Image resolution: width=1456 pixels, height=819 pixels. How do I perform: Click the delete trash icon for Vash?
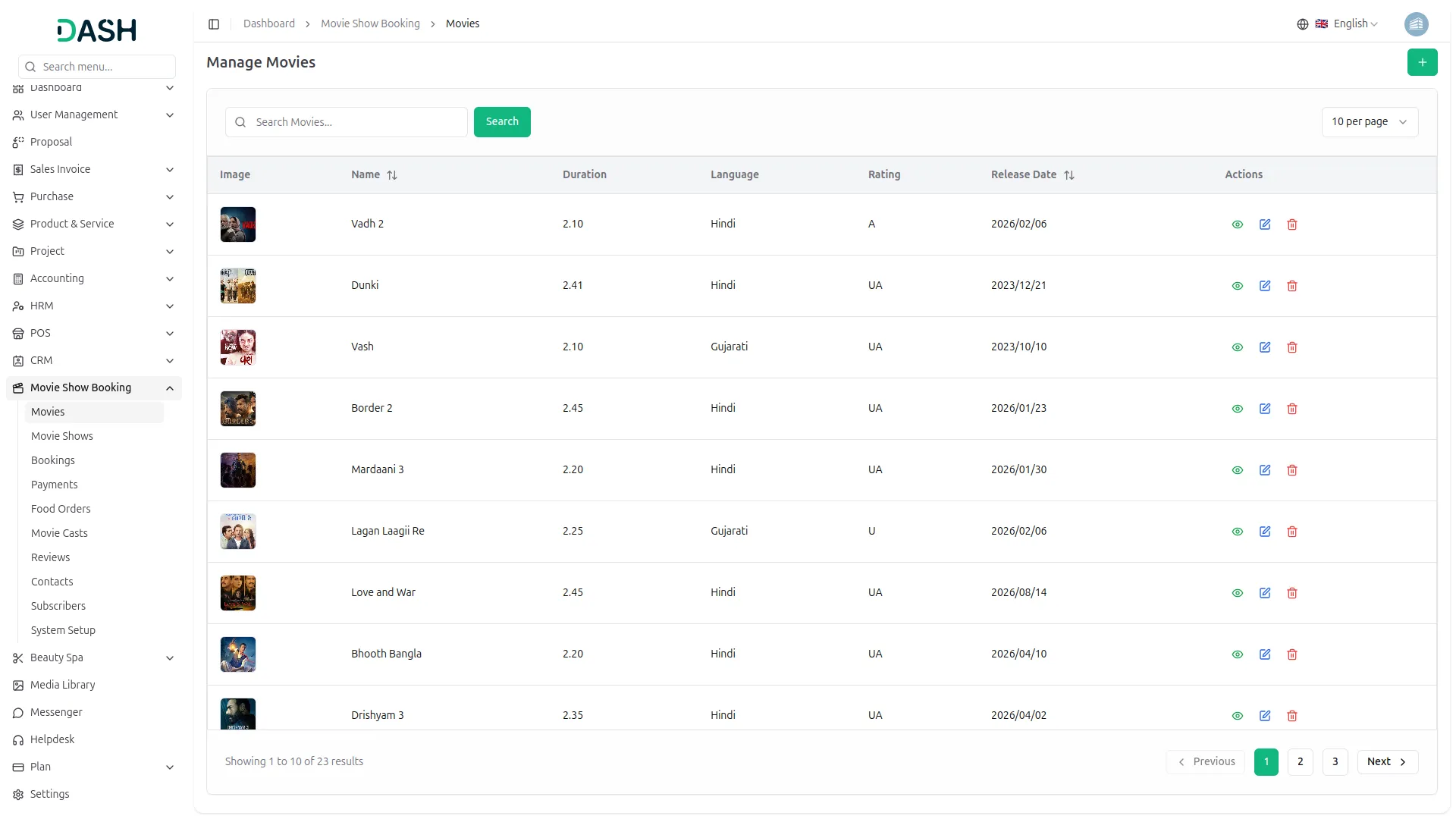pos(1292,347)
